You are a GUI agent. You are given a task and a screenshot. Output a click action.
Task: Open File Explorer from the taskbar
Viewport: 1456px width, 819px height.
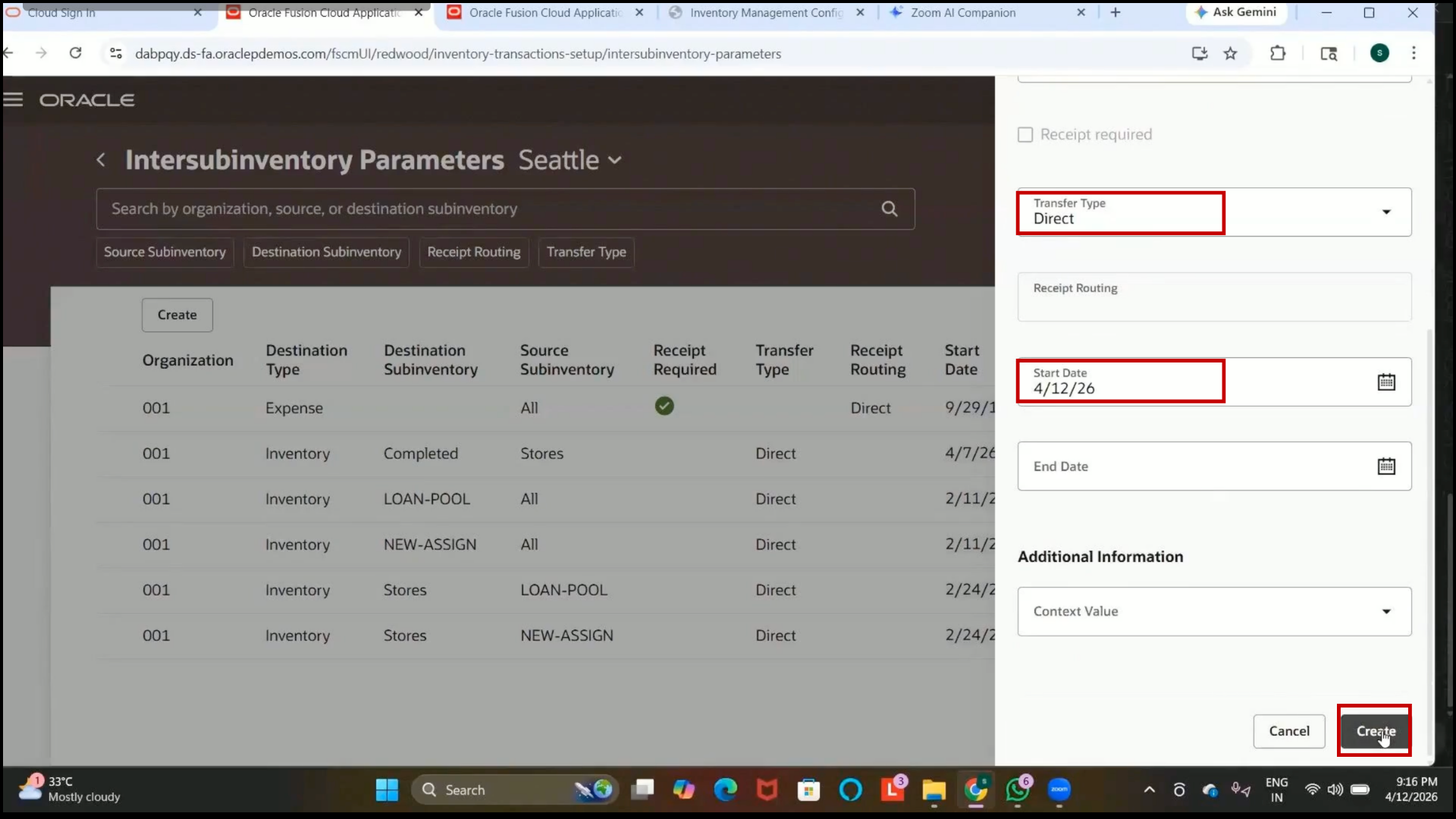pos(934,790)
